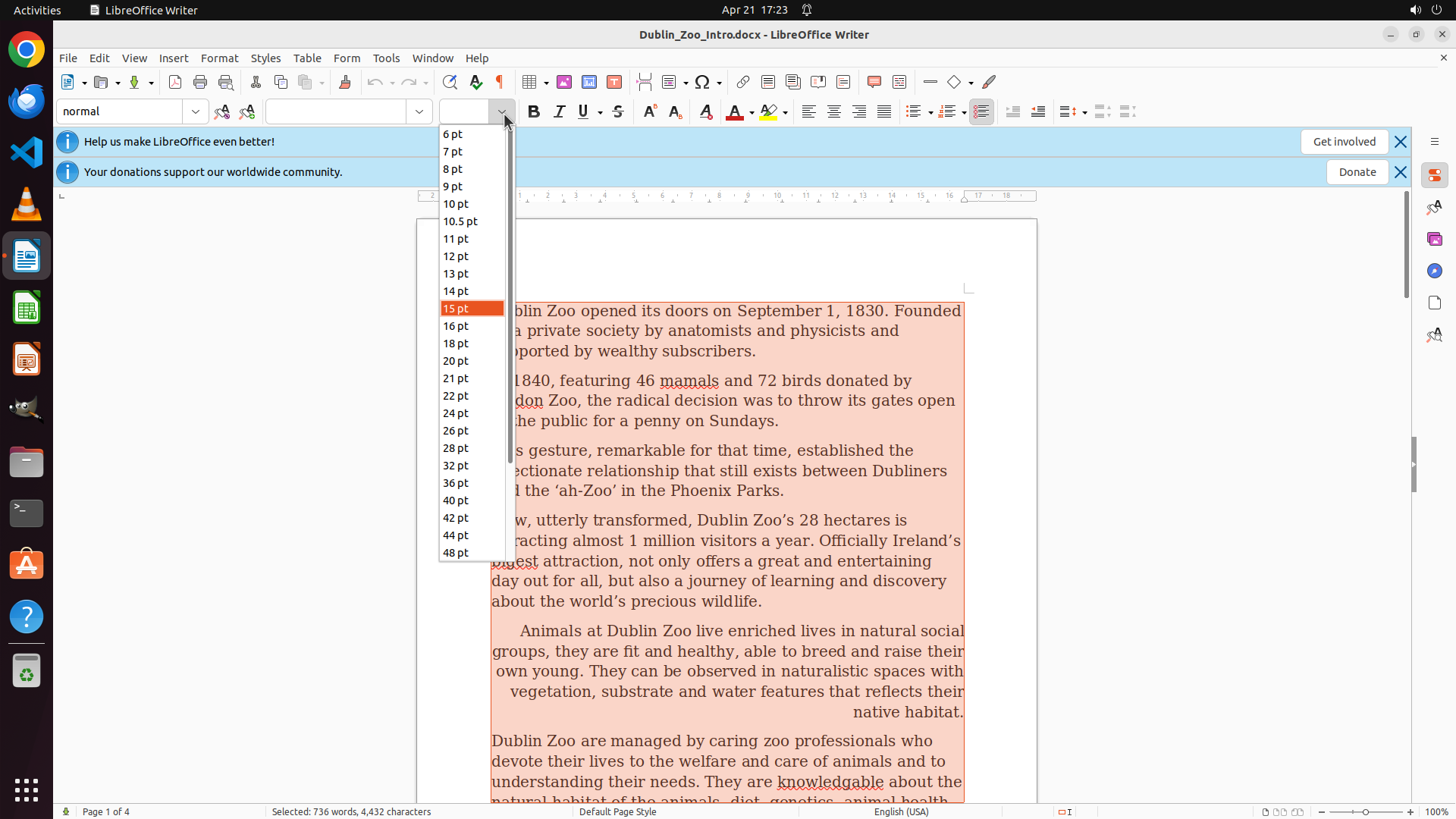Open the sidebar Navigator panel icon
The width and height of the screenshot is (1456, 819).
coord(1434,271)
